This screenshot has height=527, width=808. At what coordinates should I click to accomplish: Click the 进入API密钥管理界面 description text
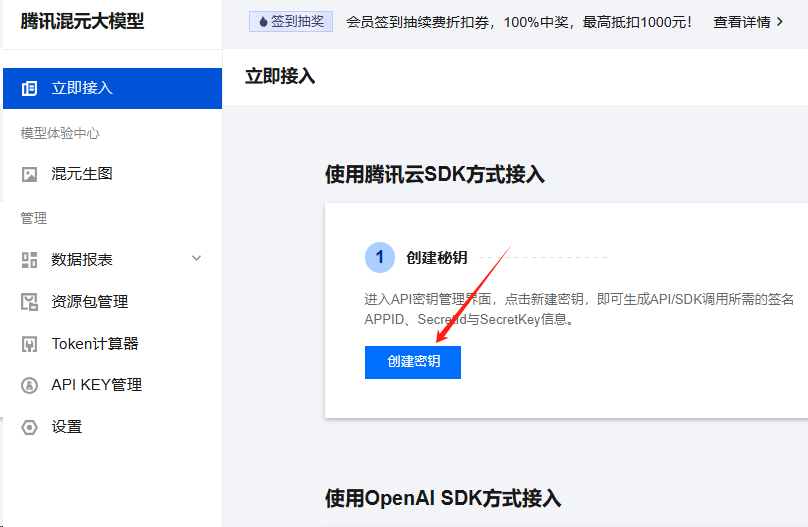coord(579,309)
